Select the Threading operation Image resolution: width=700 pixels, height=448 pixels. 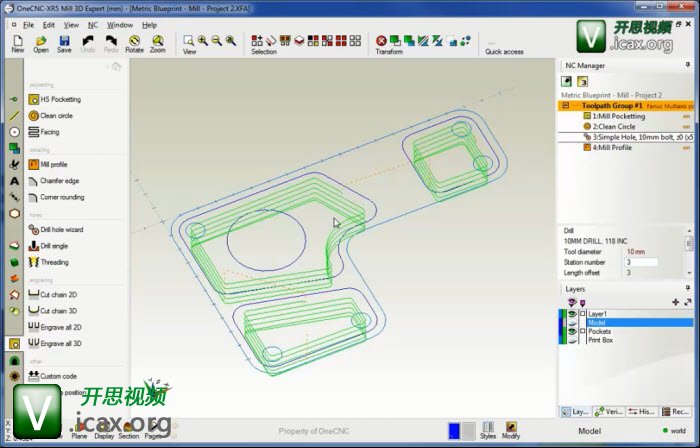(48, 262)
